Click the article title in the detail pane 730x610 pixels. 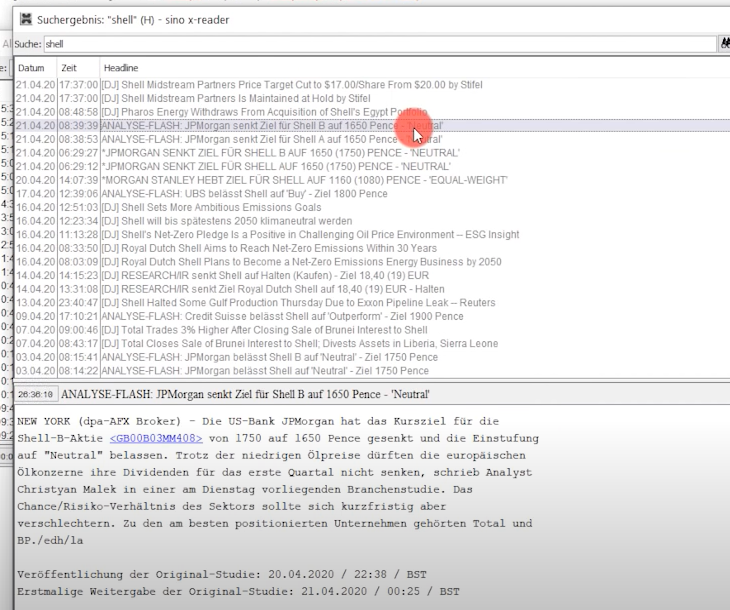pyautogui.click(x=245, y=394)
